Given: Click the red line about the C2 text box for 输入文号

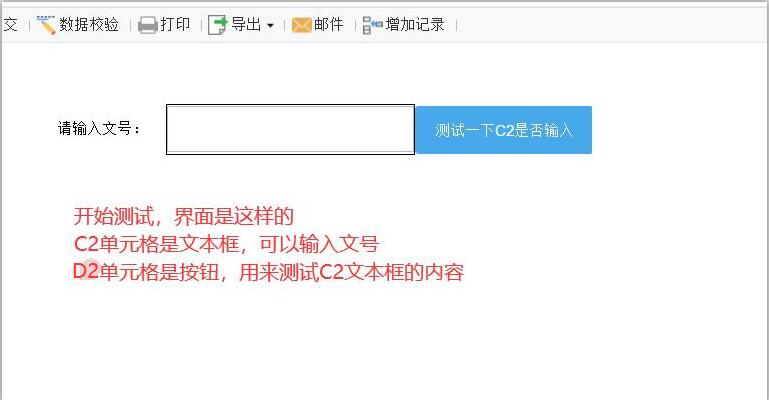Looking at the screenshot, I should (226, 244).
